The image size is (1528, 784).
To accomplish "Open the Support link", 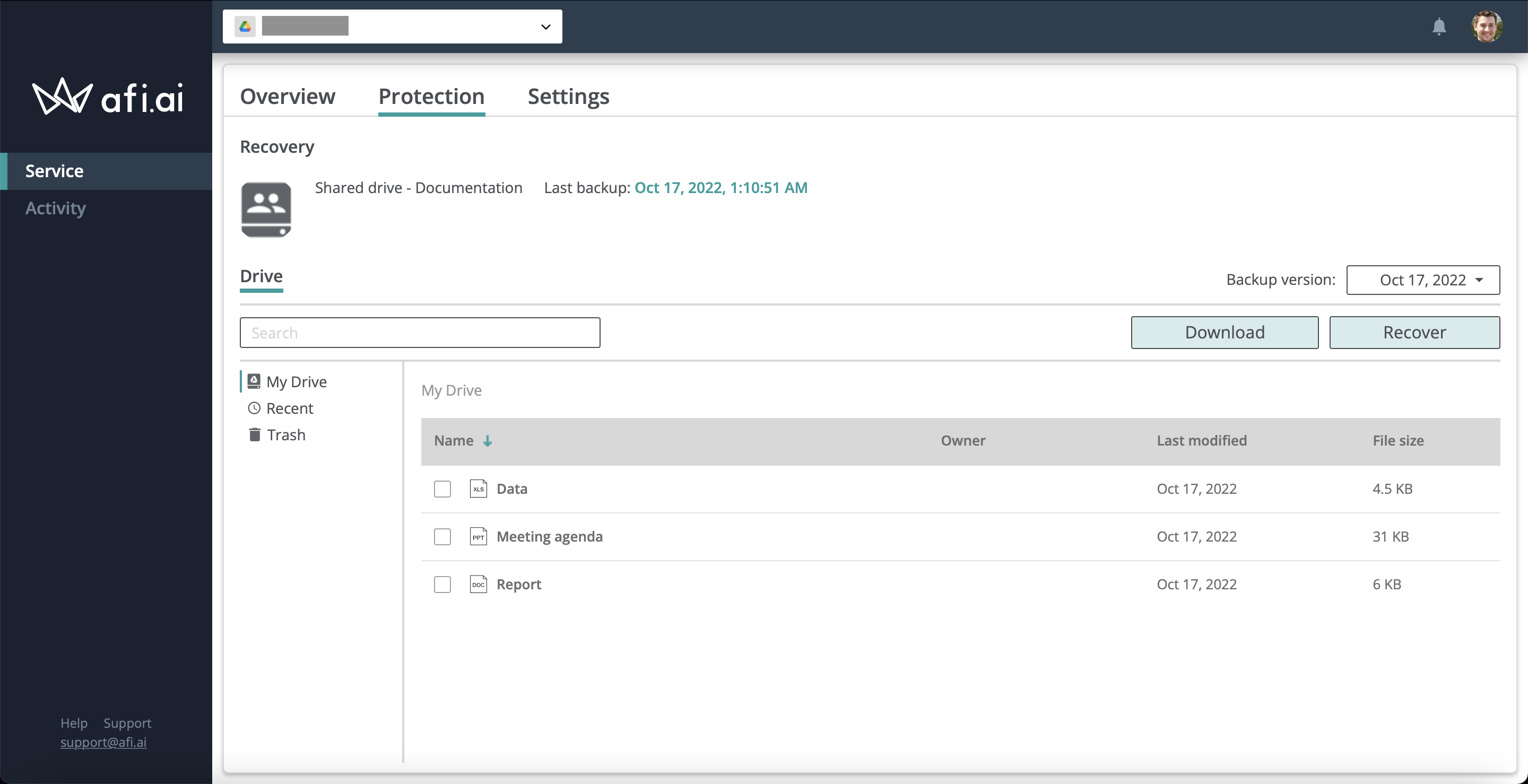I will point(127,723).
